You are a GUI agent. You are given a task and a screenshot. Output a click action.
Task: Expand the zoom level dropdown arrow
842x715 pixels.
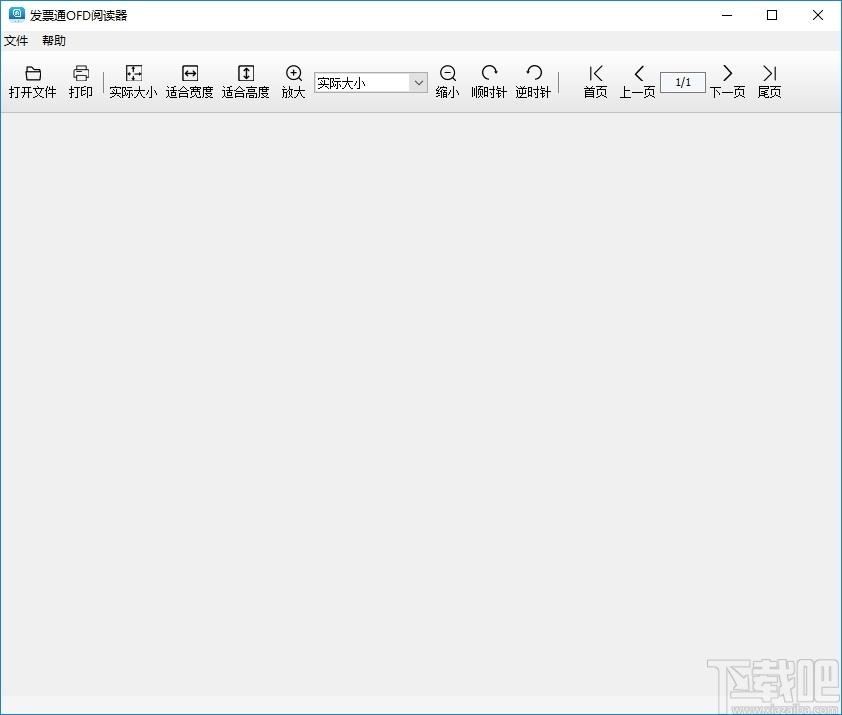[418, 83]
